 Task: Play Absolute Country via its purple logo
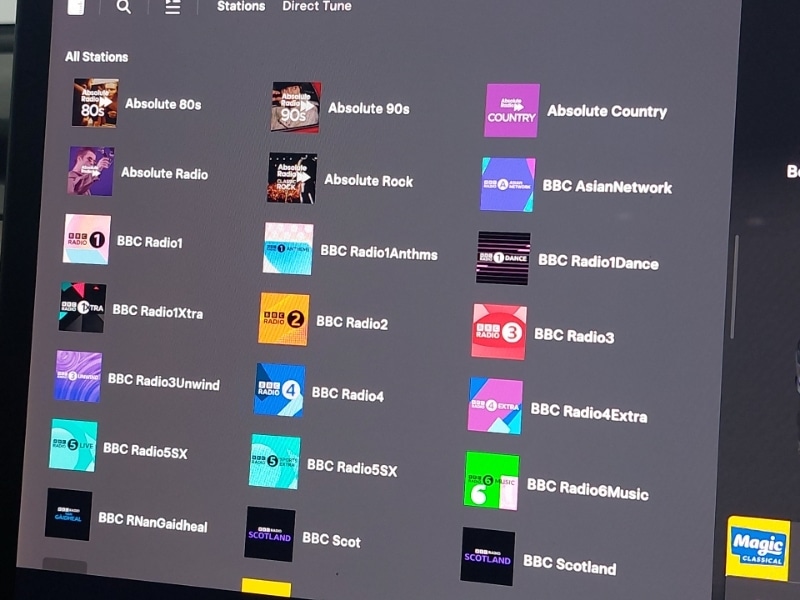pos(512,110)
